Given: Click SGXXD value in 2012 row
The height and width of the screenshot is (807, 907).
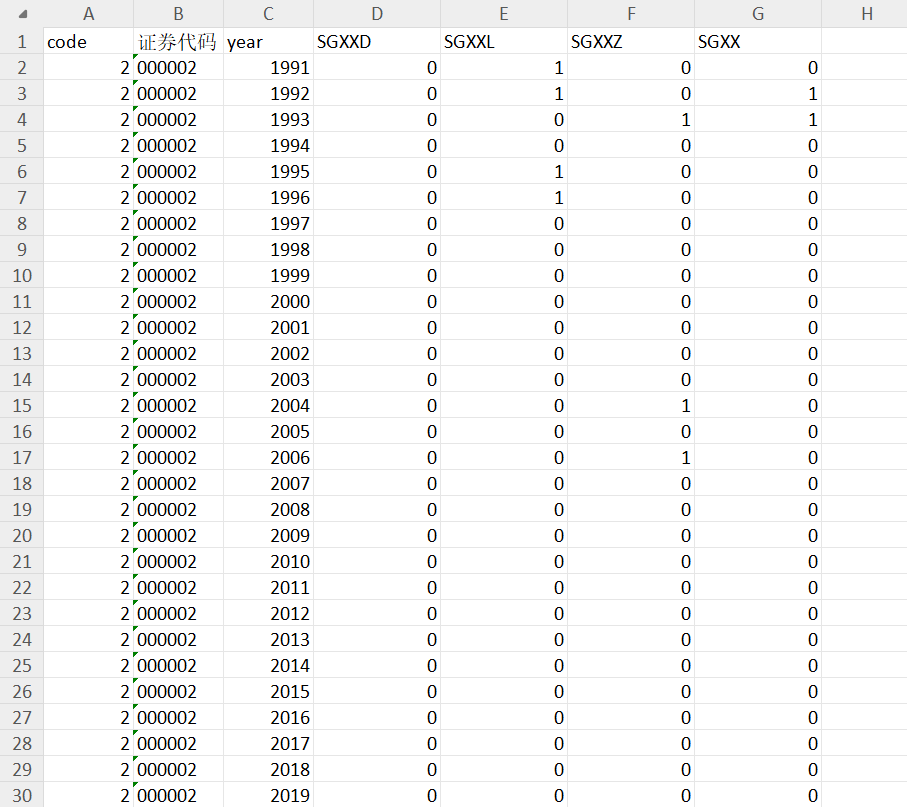Looking at the screenshot, I should [377, 614].
